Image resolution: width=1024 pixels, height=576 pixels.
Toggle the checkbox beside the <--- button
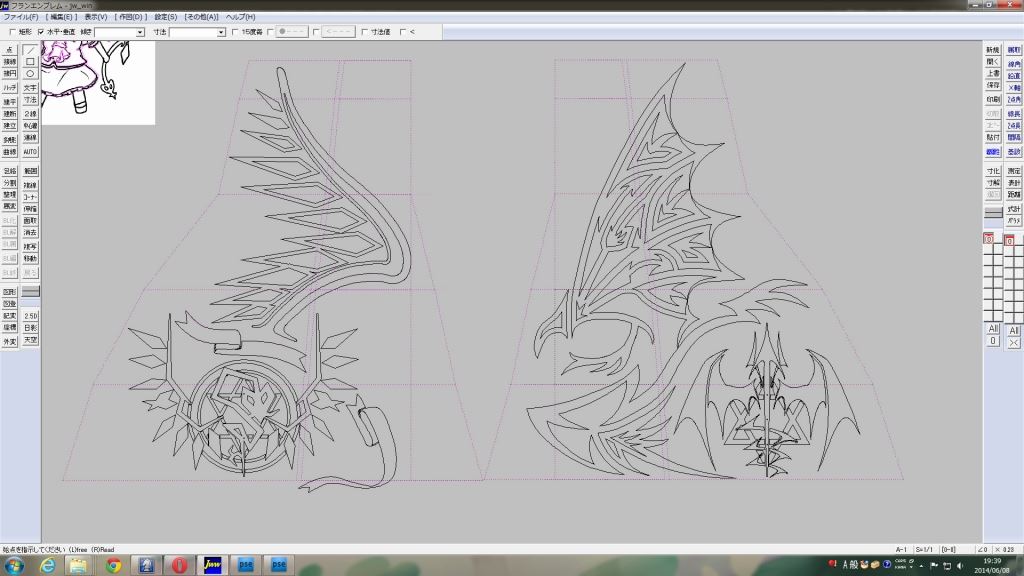coord(316,31)
